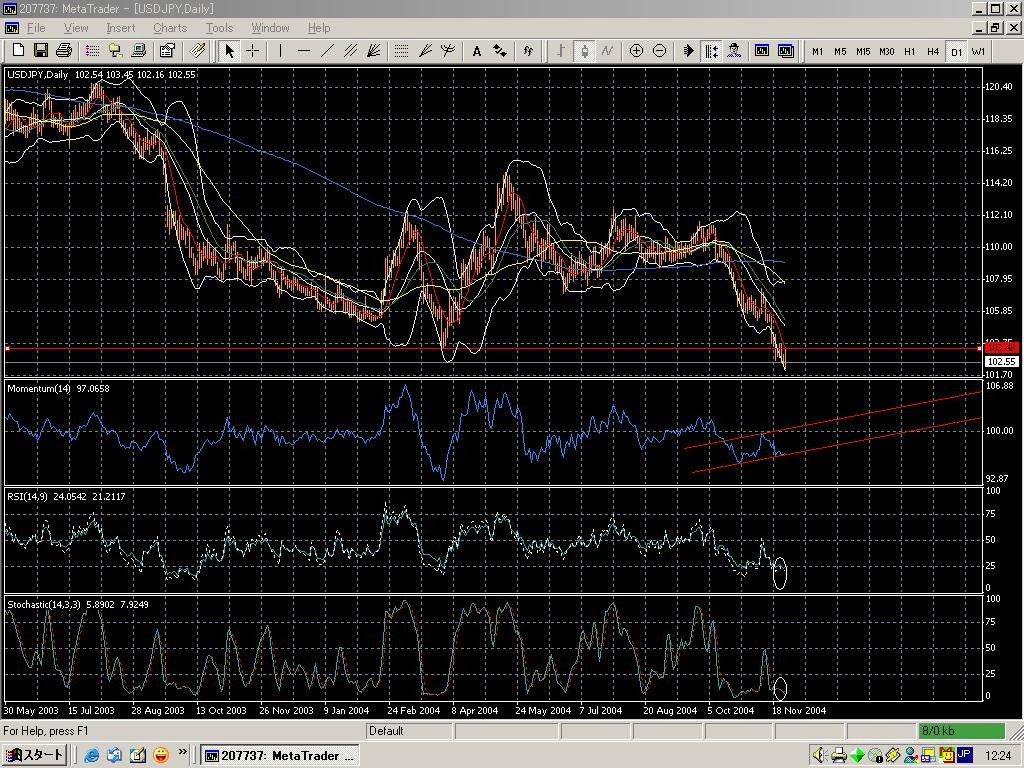Select the crosshair tool
The image size is (1024, 768).
pos(253,51)
